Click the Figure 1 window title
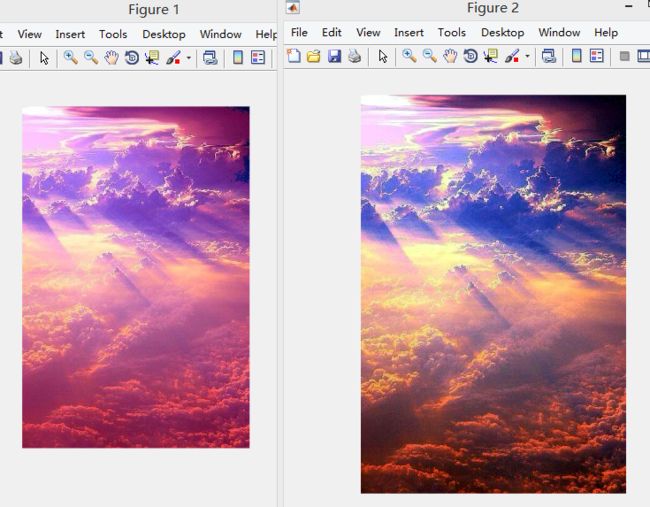Image resolution: width=650 pixels, height=507 pixels. click(x=154, y=10)
